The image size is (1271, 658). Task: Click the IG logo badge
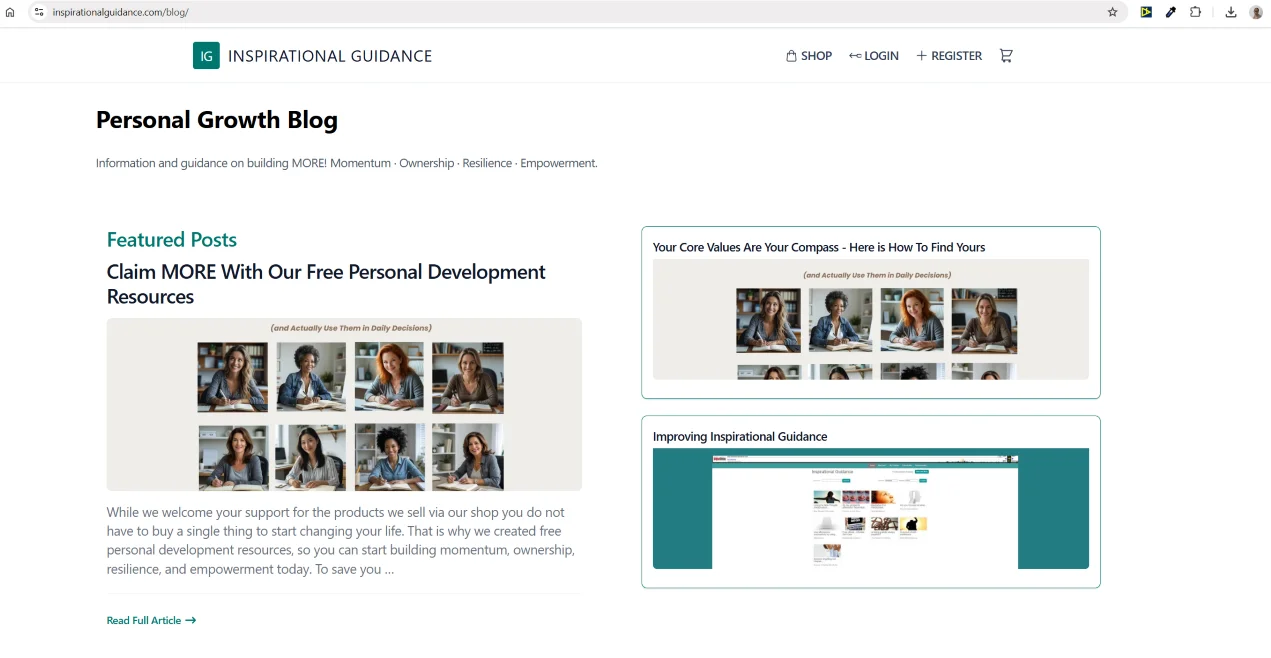(206, 56)
